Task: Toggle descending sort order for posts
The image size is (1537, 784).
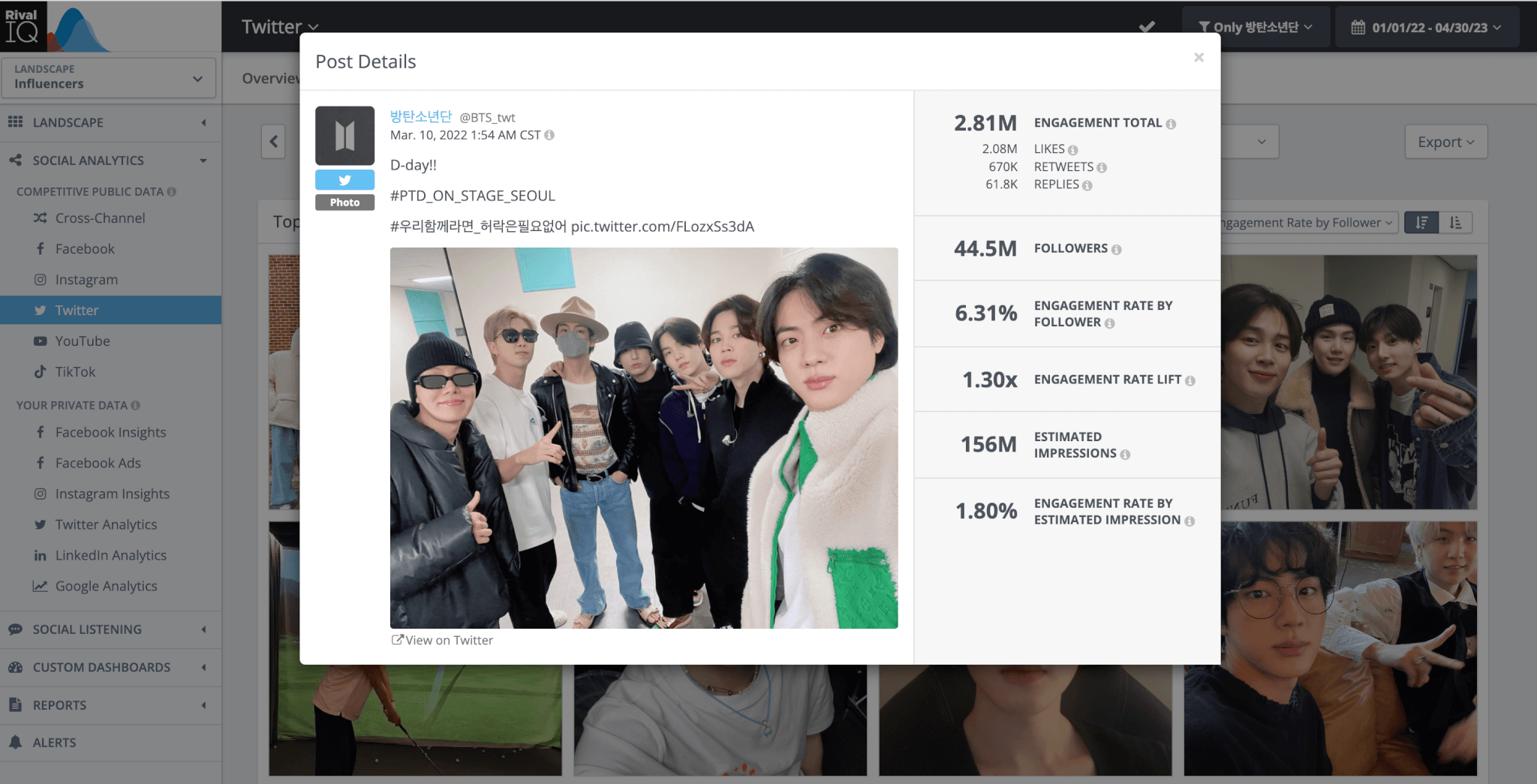Action: [x=1421, y=222]
